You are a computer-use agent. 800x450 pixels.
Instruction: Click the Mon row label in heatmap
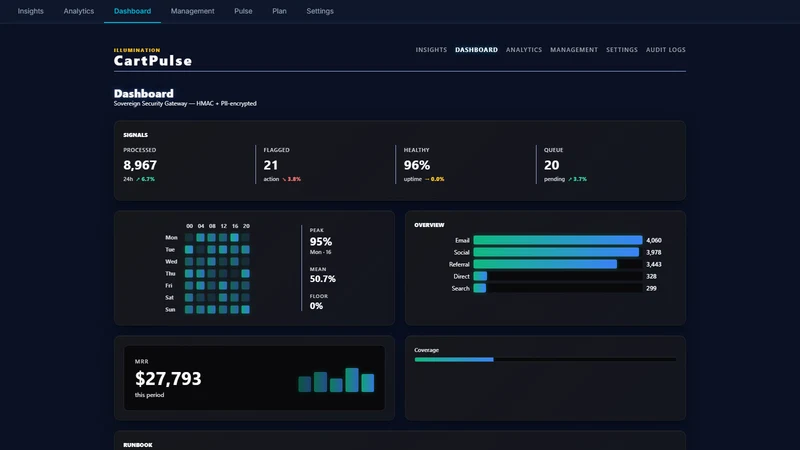(x=171, y=237)
